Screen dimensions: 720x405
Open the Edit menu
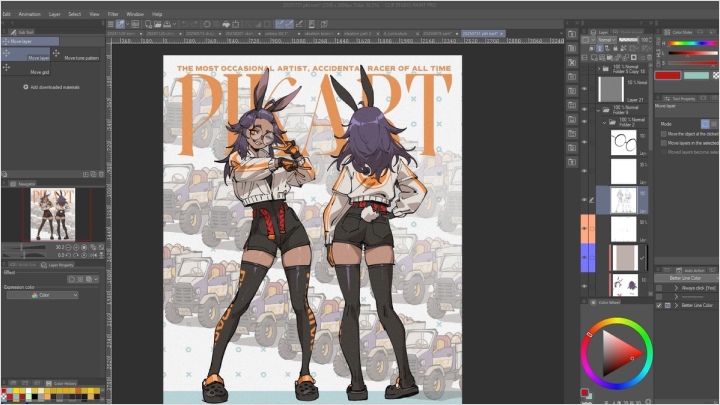pyautogui.click(x=6, y=14)
